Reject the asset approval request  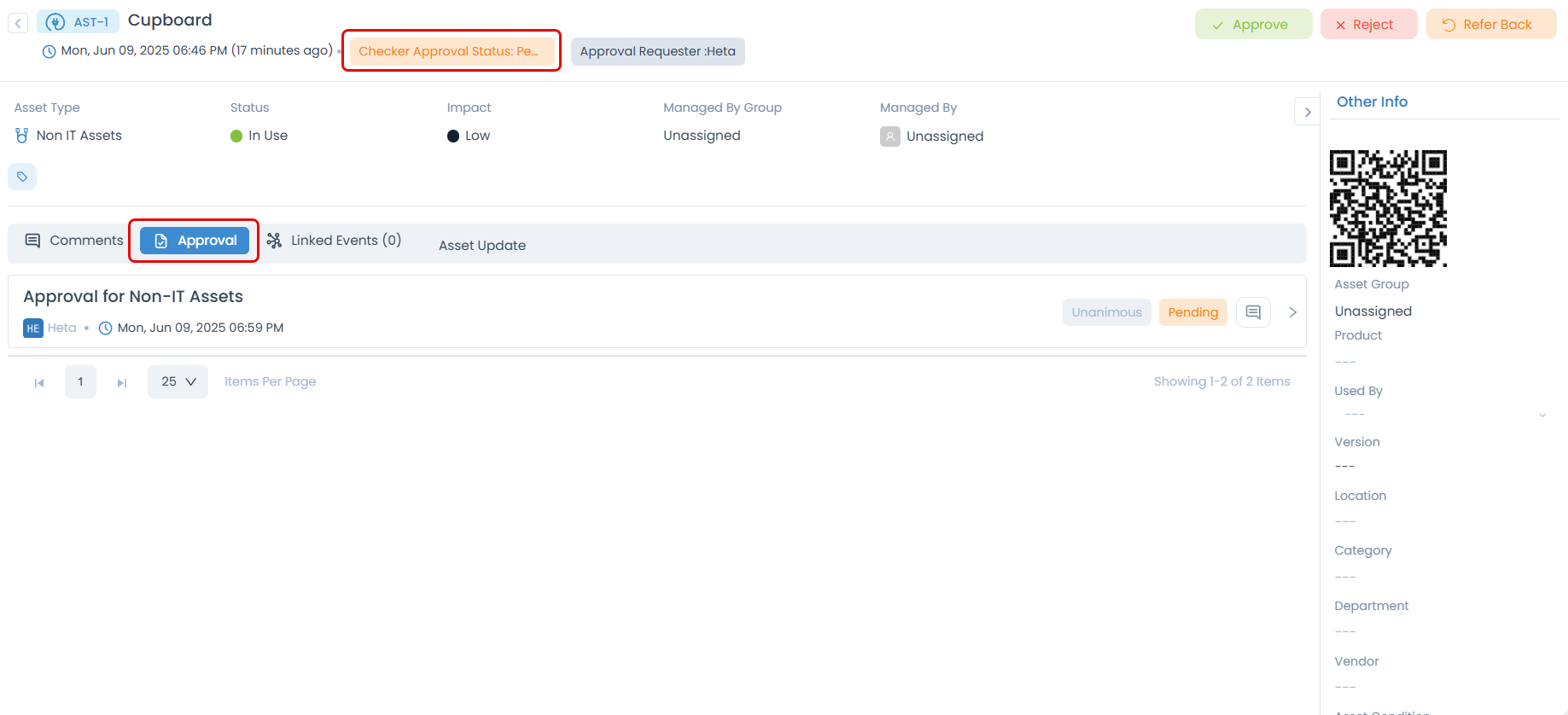click(1367, 25)
